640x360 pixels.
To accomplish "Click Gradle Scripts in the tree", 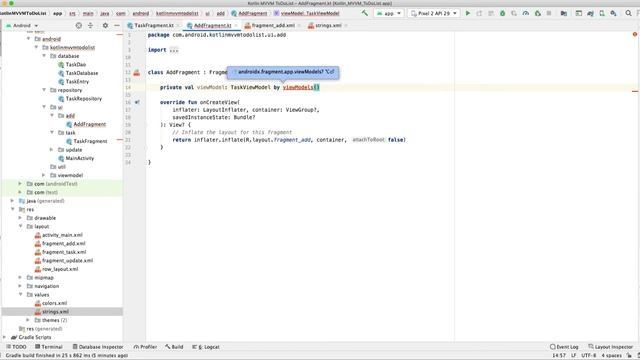I will tap(35, 337).
